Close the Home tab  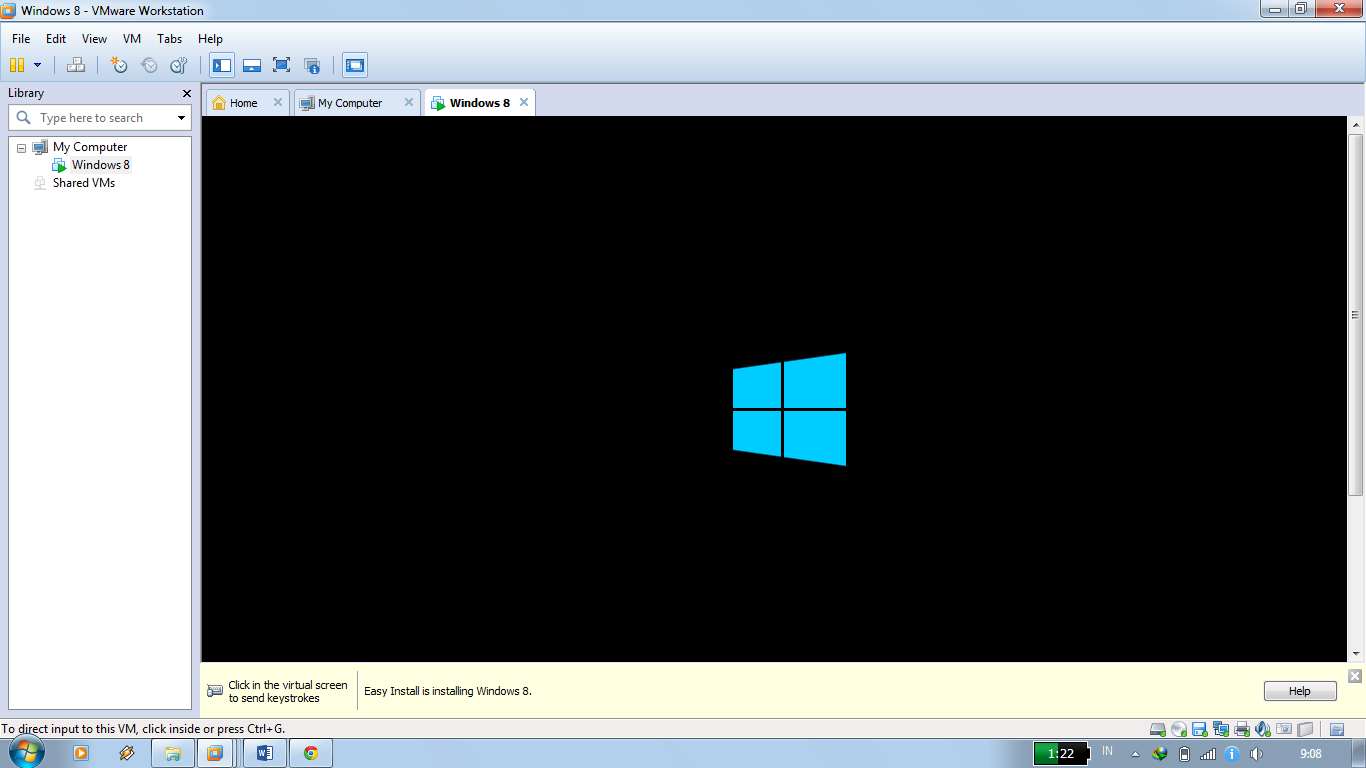point(278,102)
